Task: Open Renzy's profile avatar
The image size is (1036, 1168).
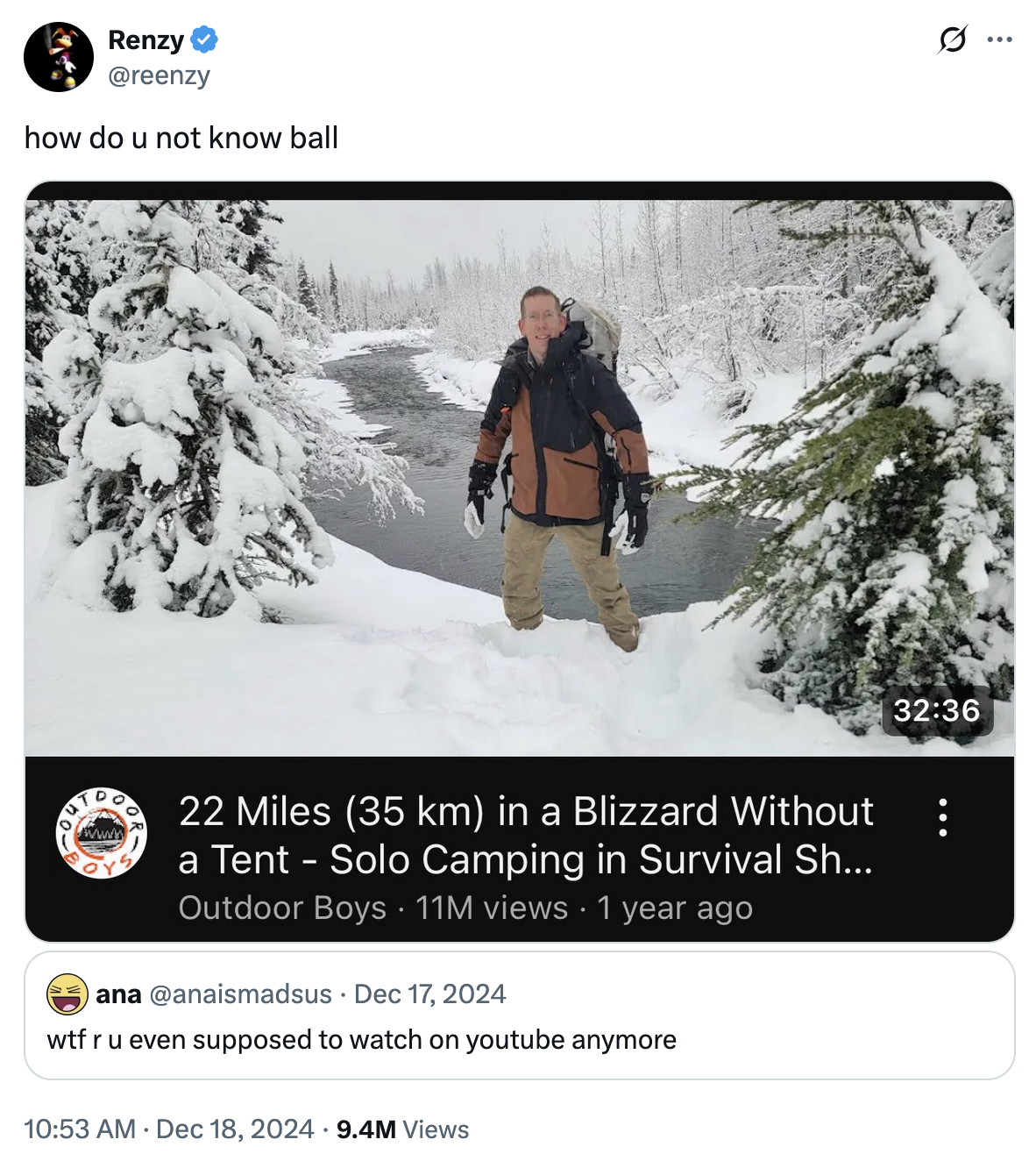Action: click(x=60, y=56)
